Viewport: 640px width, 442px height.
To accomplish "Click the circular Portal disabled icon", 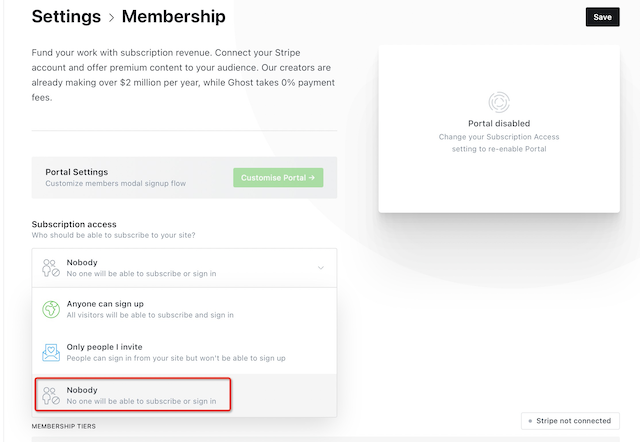I will tap(498, 101).
